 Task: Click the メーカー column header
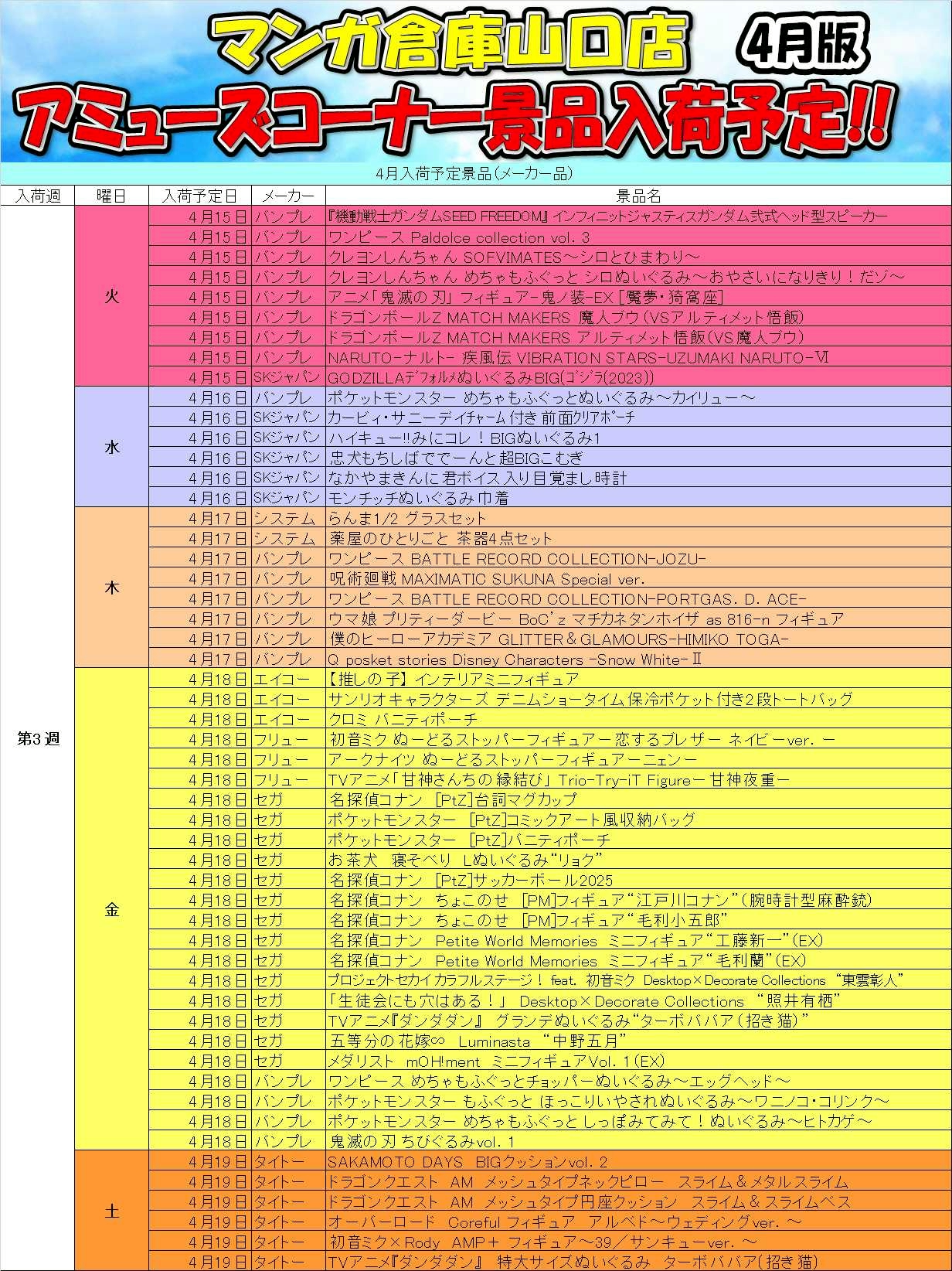pos(288,196)
